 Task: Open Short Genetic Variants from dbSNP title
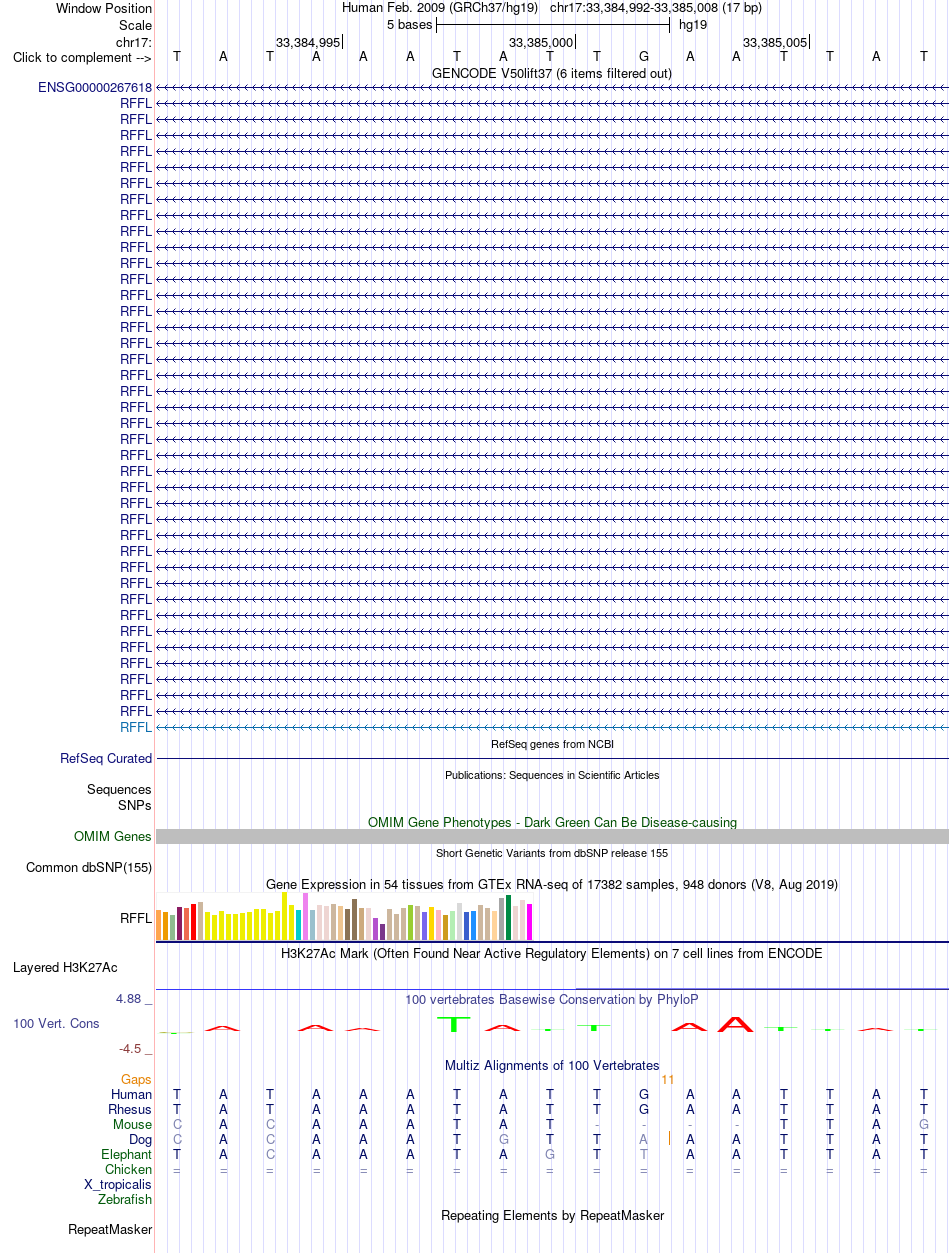point(552,853)
